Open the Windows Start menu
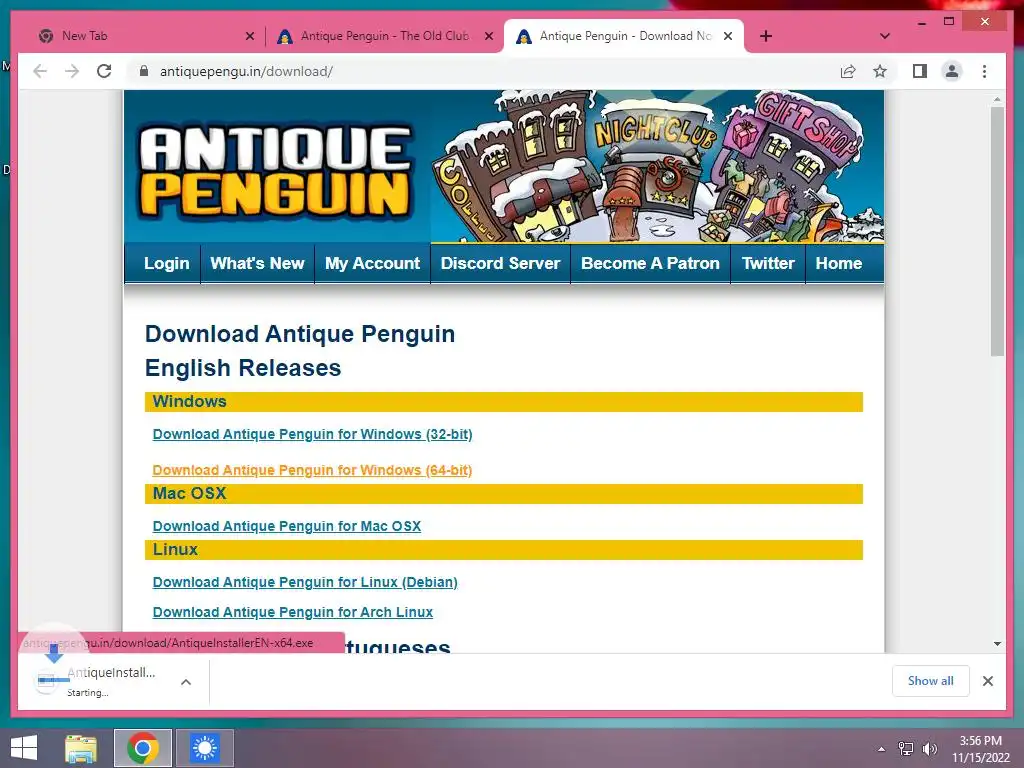The width and height of the screenshot is (1024, 768). click(24, 748)
